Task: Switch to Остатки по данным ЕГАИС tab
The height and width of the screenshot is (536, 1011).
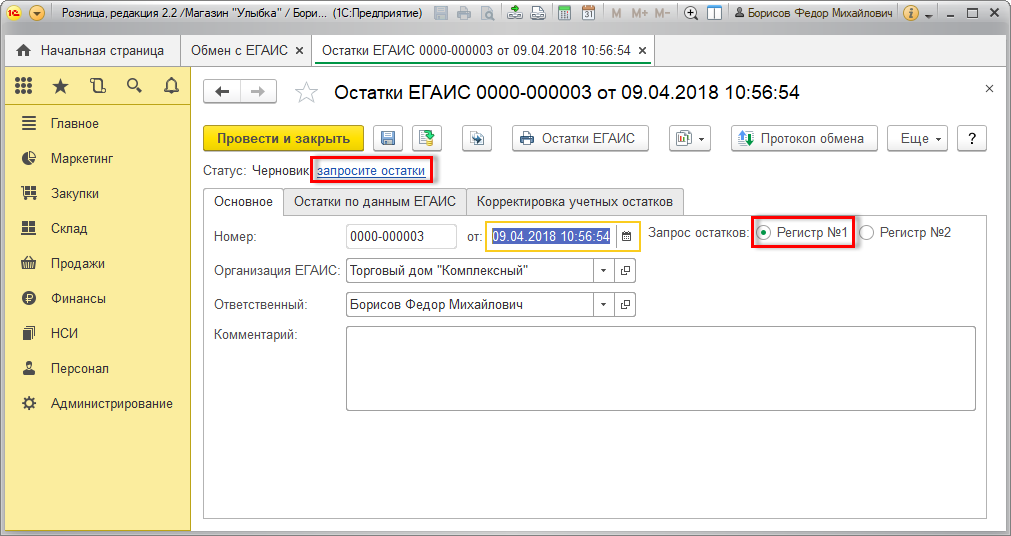Action: (x=375, y=201)
